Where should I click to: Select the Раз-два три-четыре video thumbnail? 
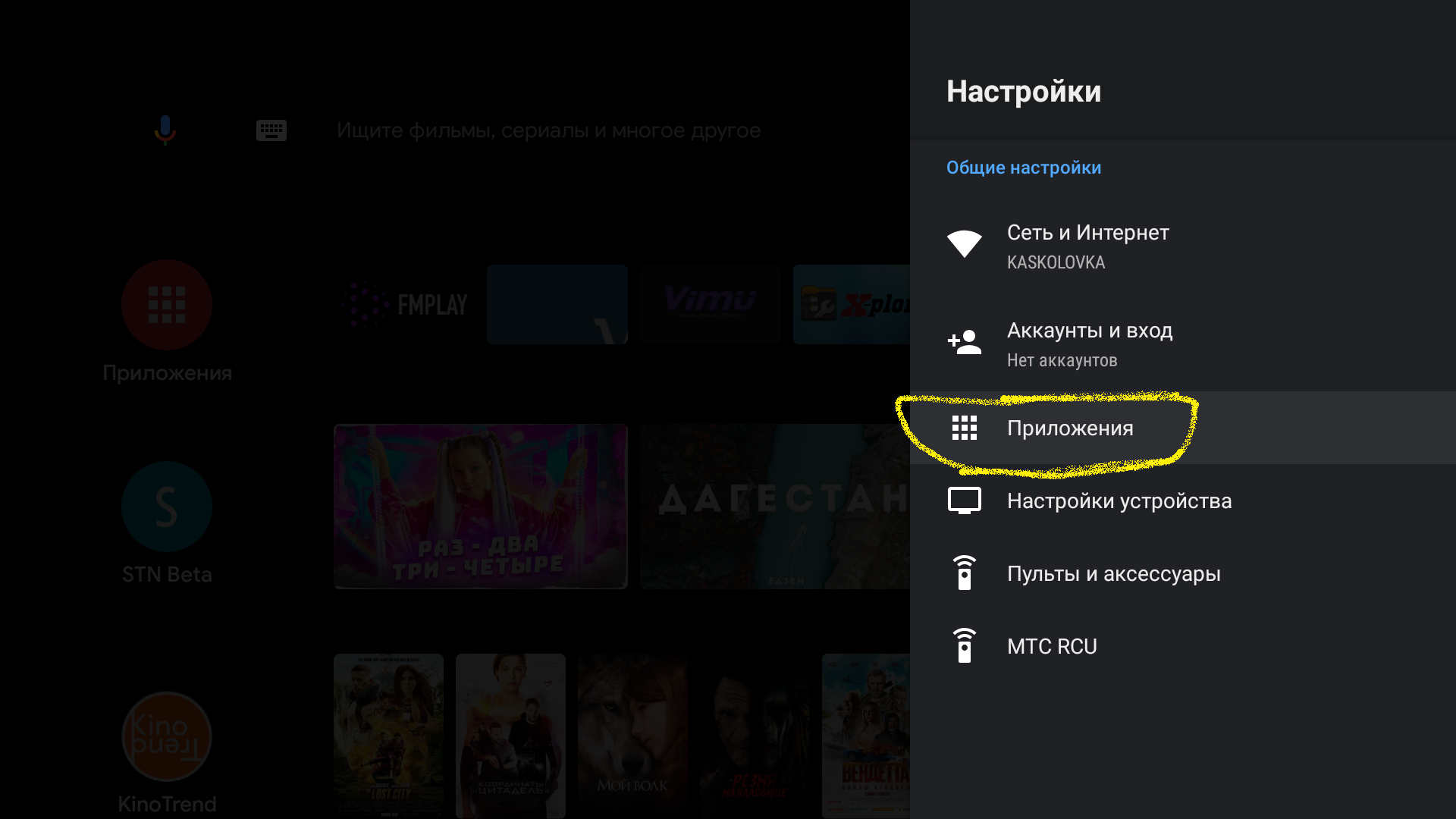(x=480, y=506)
